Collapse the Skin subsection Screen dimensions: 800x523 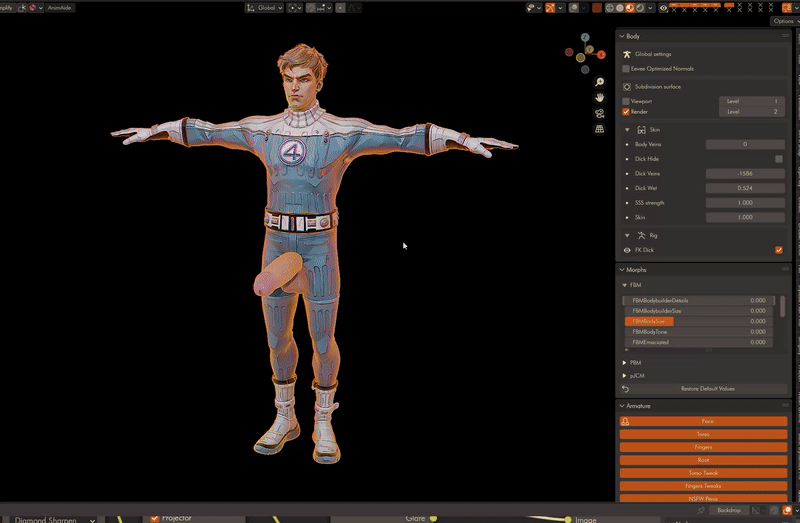(627, 130)
